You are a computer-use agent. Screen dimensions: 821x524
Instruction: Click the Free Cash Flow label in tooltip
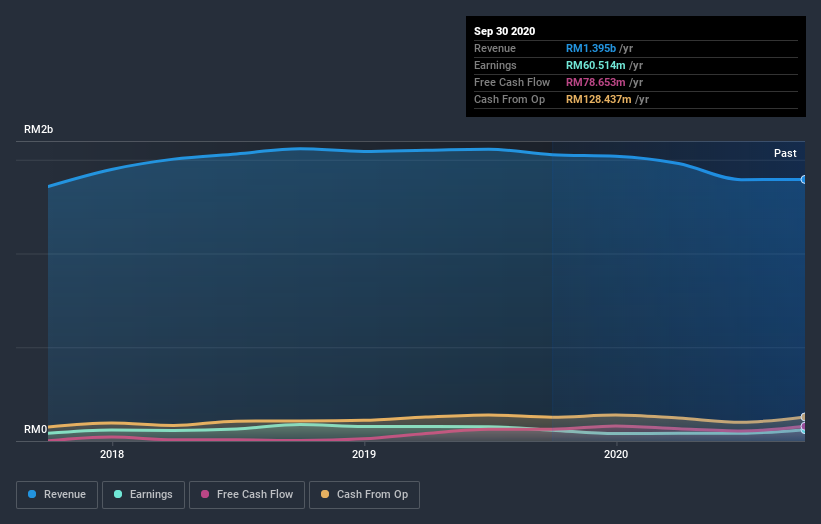click(x=512, y=82)
